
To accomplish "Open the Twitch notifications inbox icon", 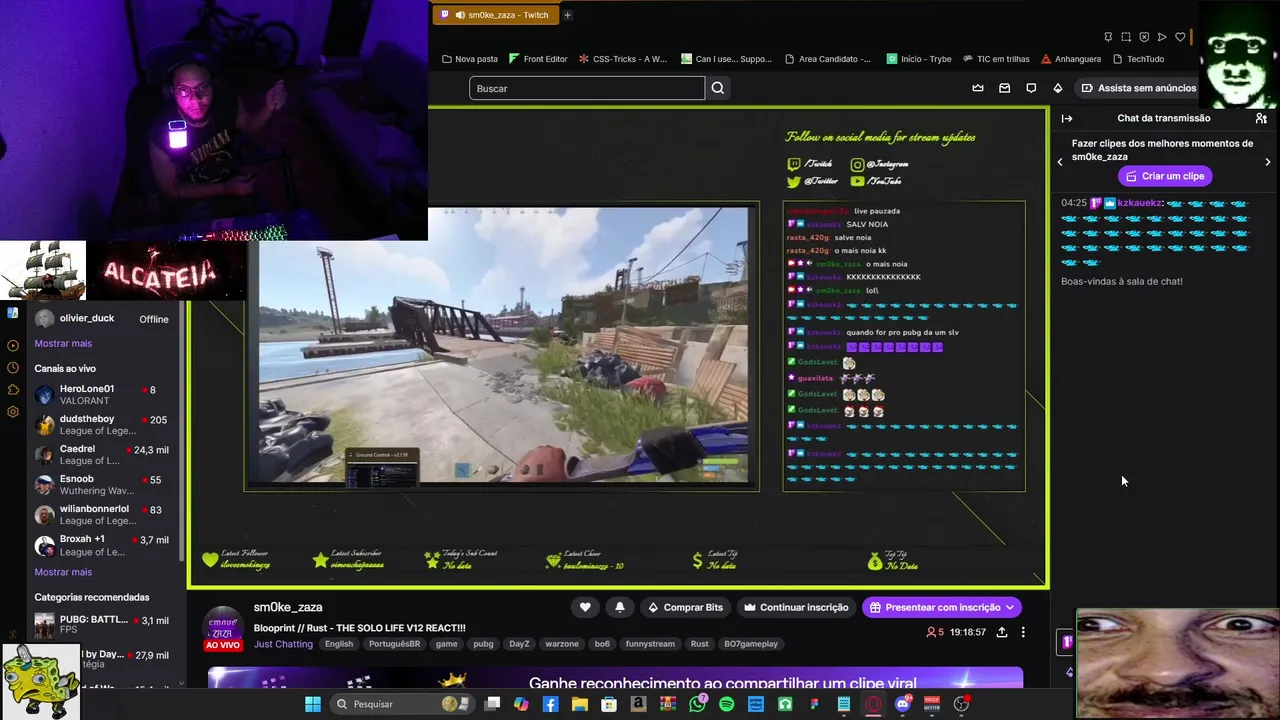I will pos(1005,88).
